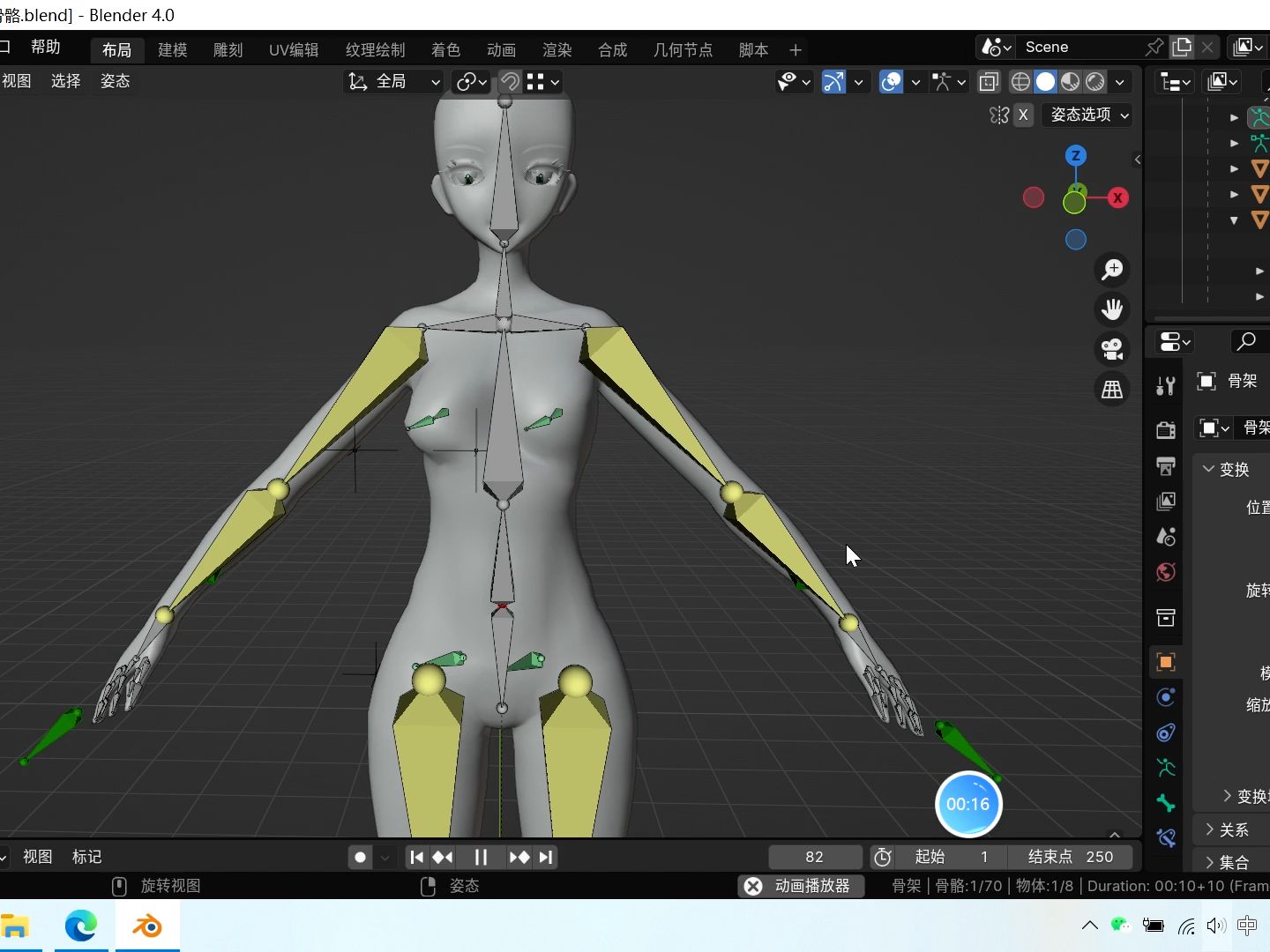This screenshot has height=952, width=1270.
Task: Pin the scene to workspace icon
Action: pyautogui.click(x=1154, y=47)
